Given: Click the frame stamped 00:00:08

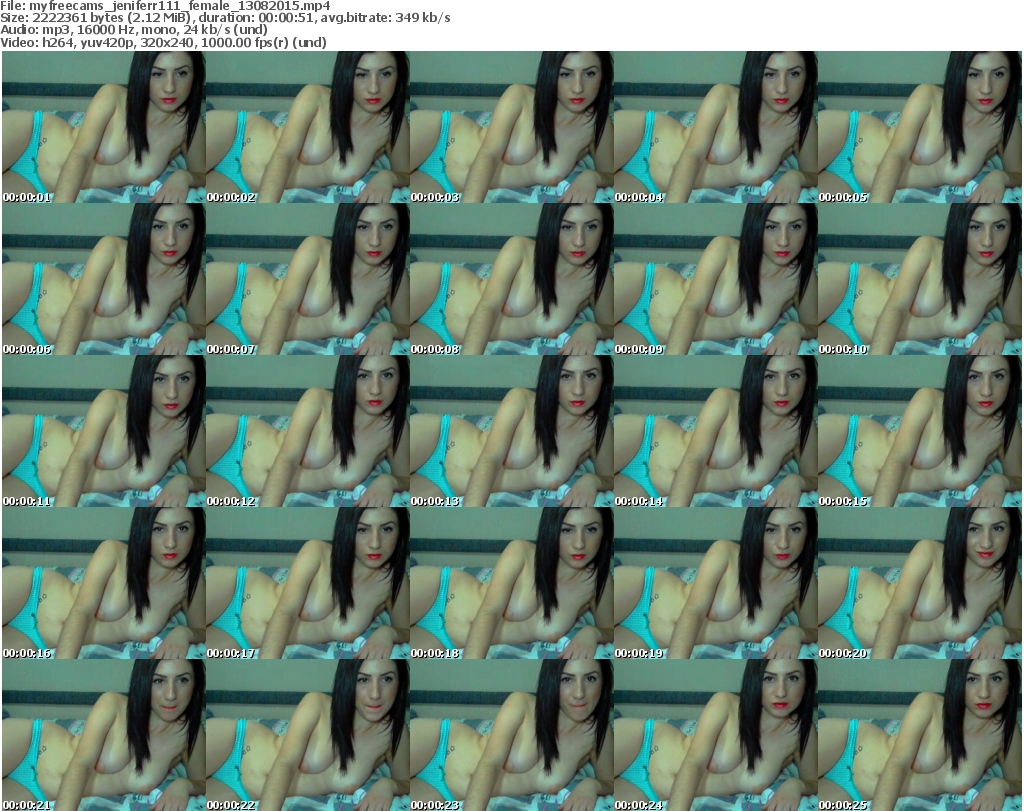Looking at the screenshot, I should click(511, 279).
